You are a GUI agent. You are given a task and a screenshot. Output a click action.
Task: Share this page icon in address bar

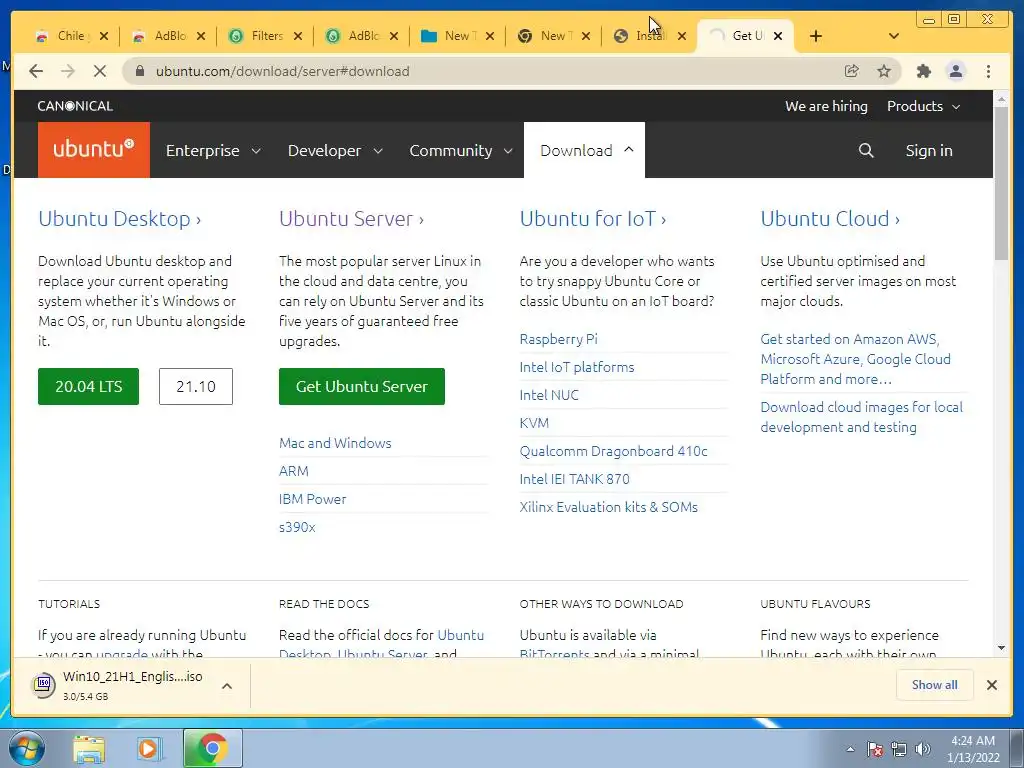coord(852,71)
